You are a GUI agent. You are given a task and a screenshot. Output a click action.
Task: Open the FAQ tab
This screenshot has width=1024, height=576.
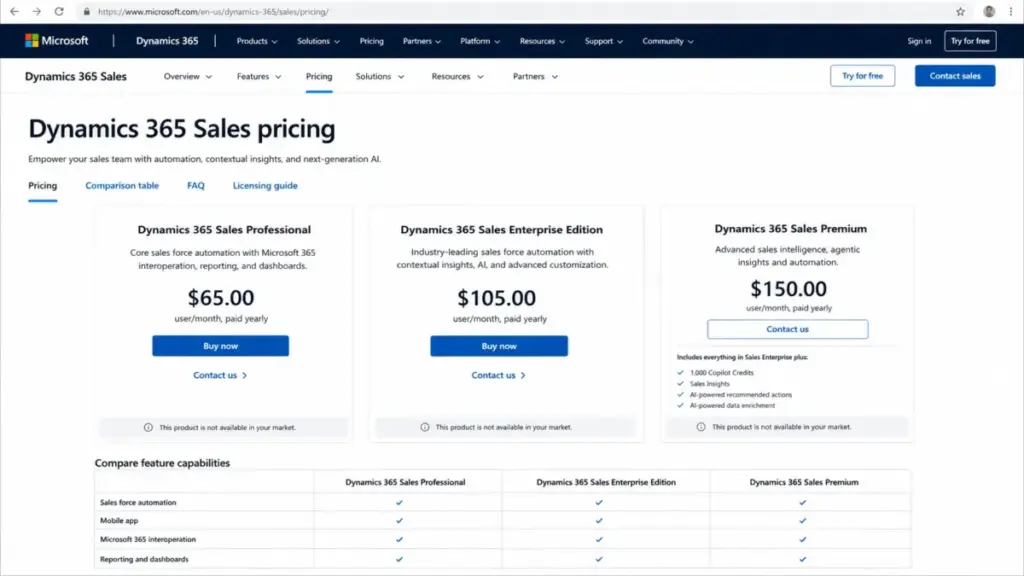[x=195, y=185]
